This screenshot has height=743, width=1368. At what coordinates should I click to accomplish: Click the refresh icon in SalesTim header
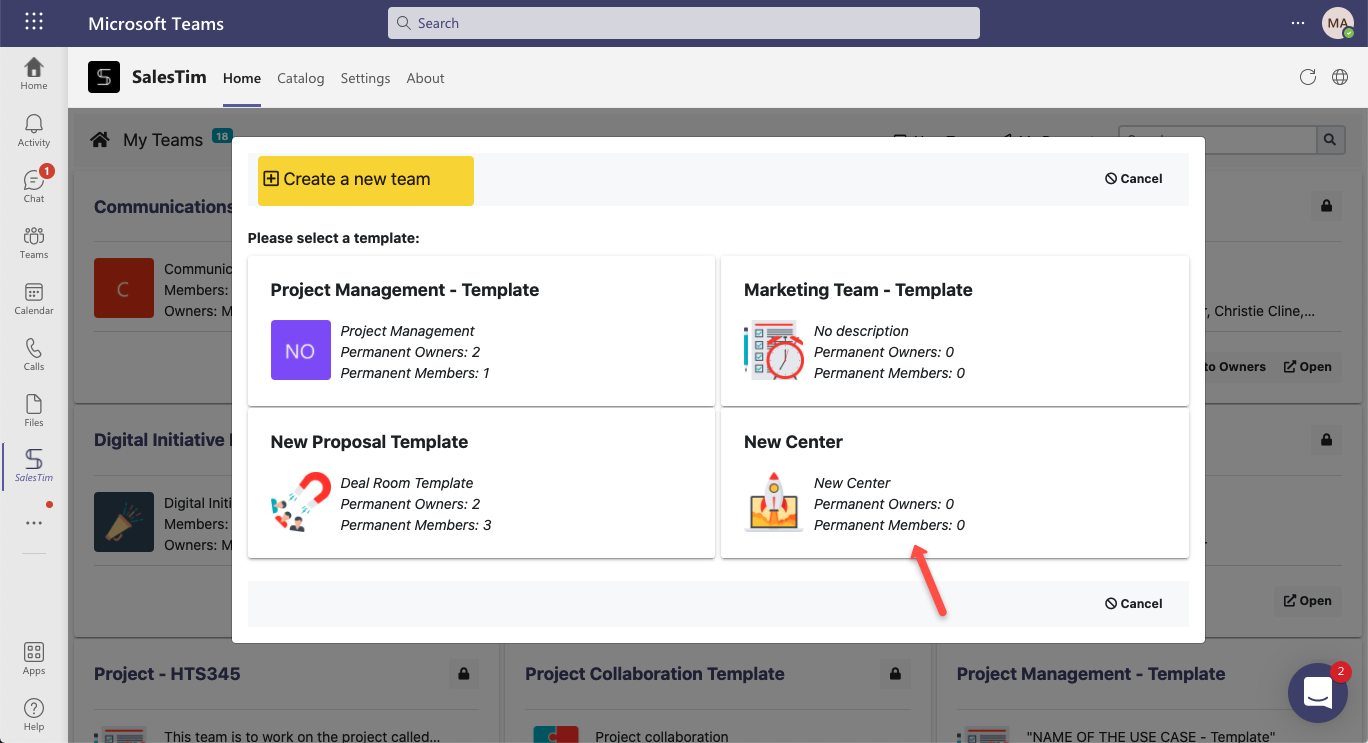pos(1307,78)
